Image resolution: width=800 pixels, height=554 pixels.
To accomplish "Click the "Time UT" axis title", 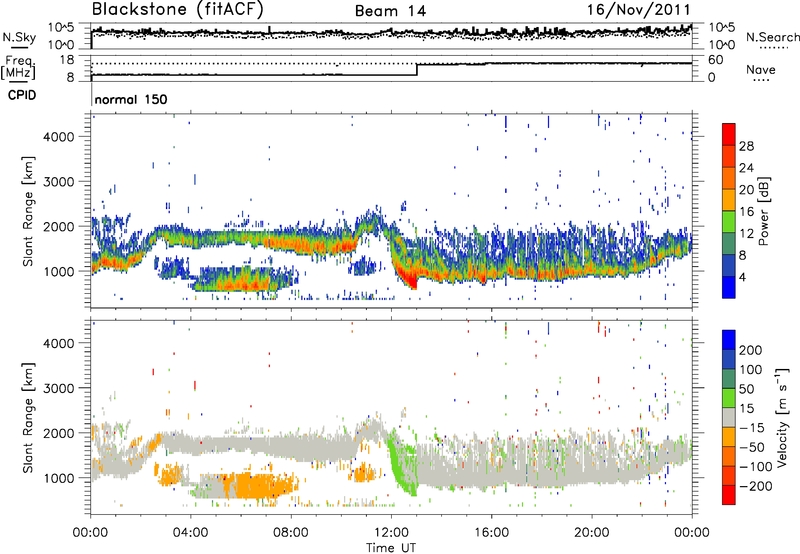I will [x=391, y=548].
